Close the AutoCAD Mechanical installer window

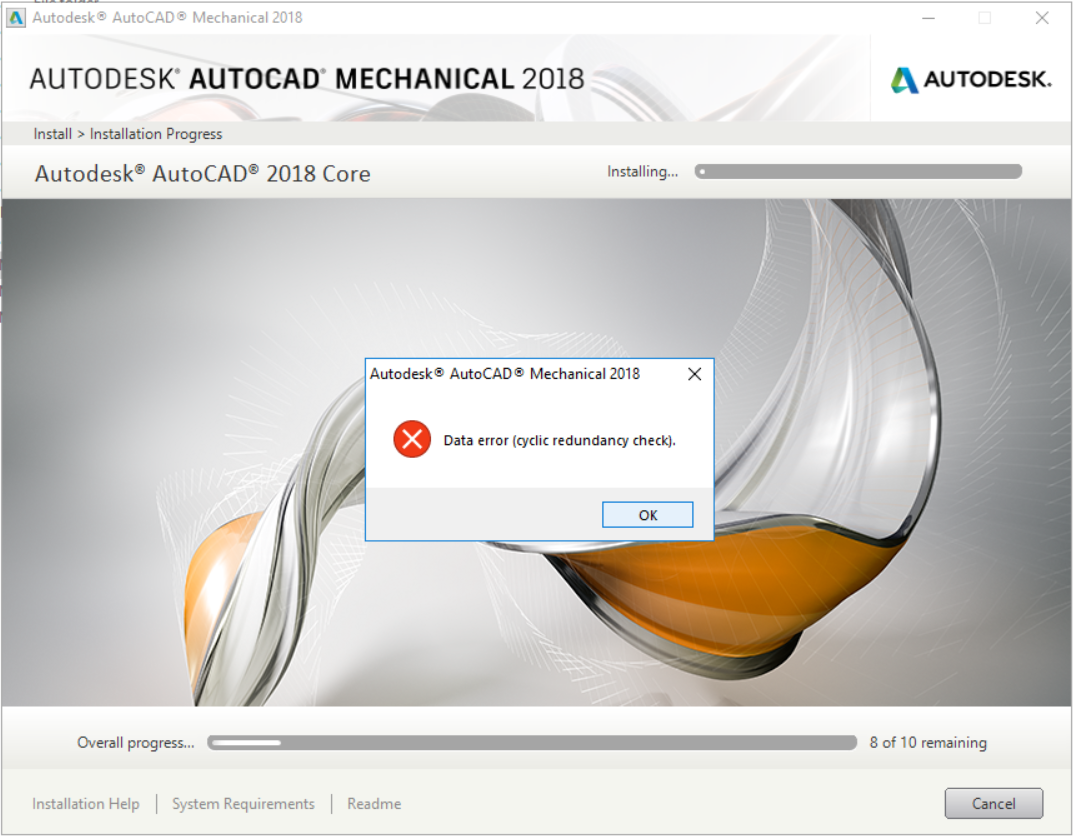[x=1041, y=18]
